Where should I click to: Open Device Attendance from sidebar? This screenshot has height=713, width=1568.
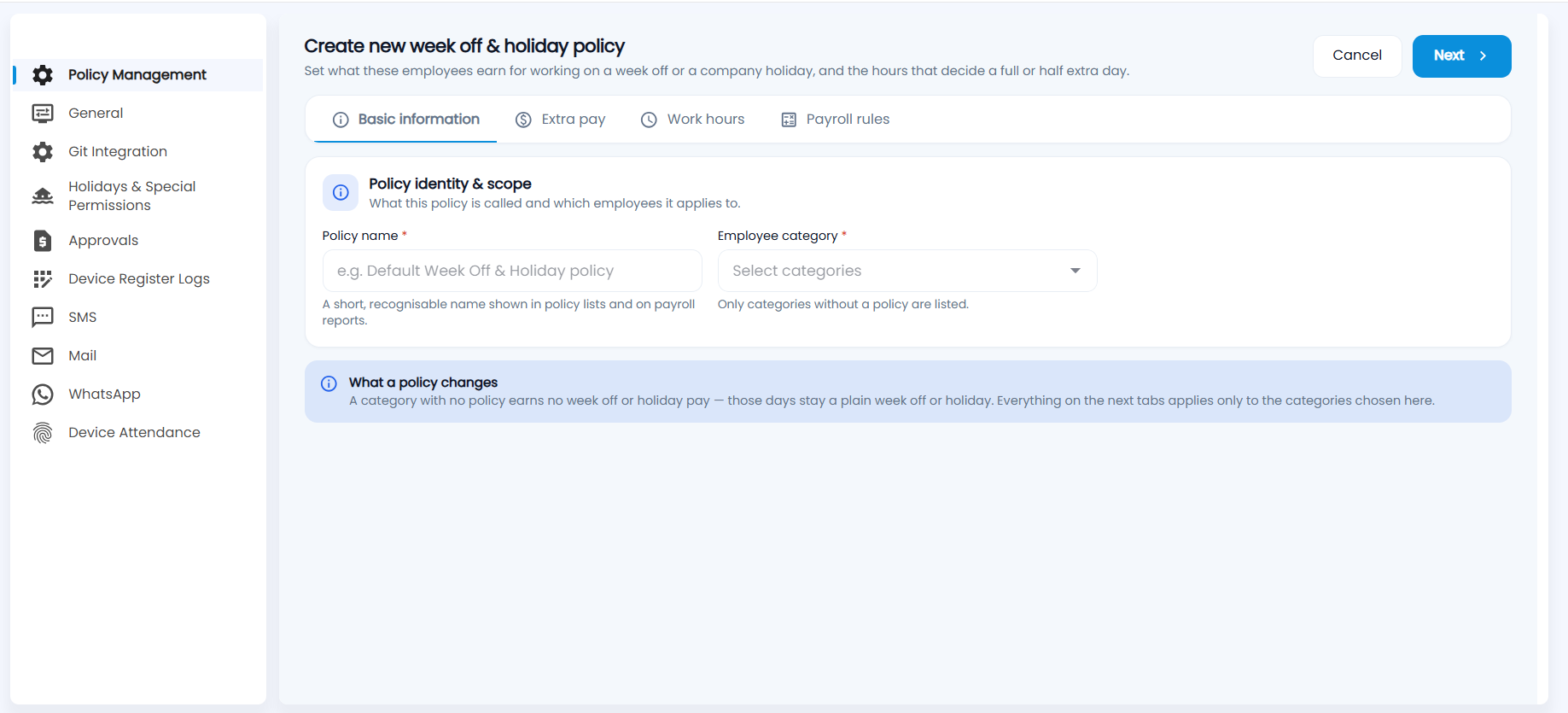click(137, 433)
